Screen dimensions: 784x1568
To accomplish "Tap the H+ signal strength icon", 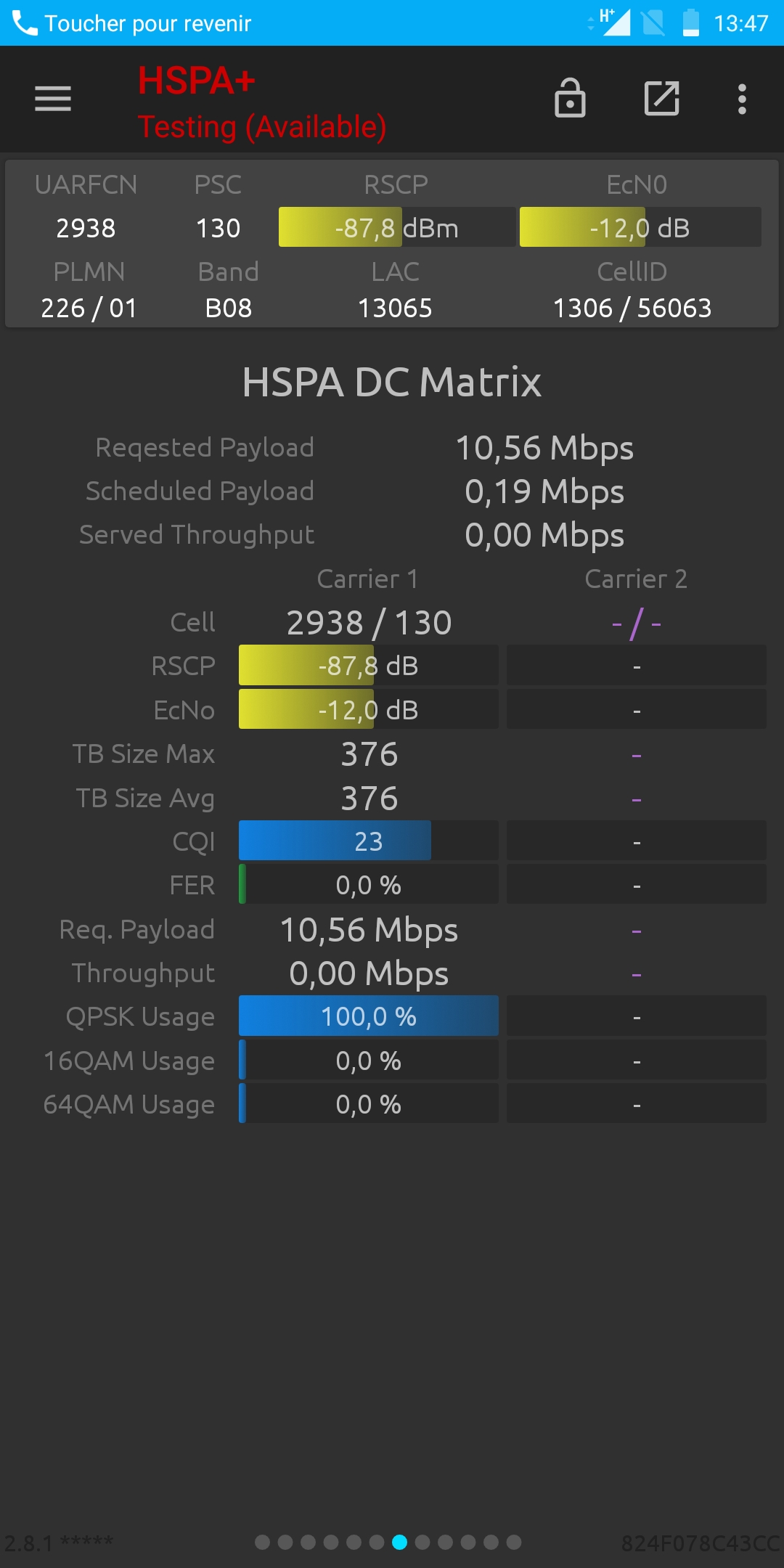I will [614, 22].
